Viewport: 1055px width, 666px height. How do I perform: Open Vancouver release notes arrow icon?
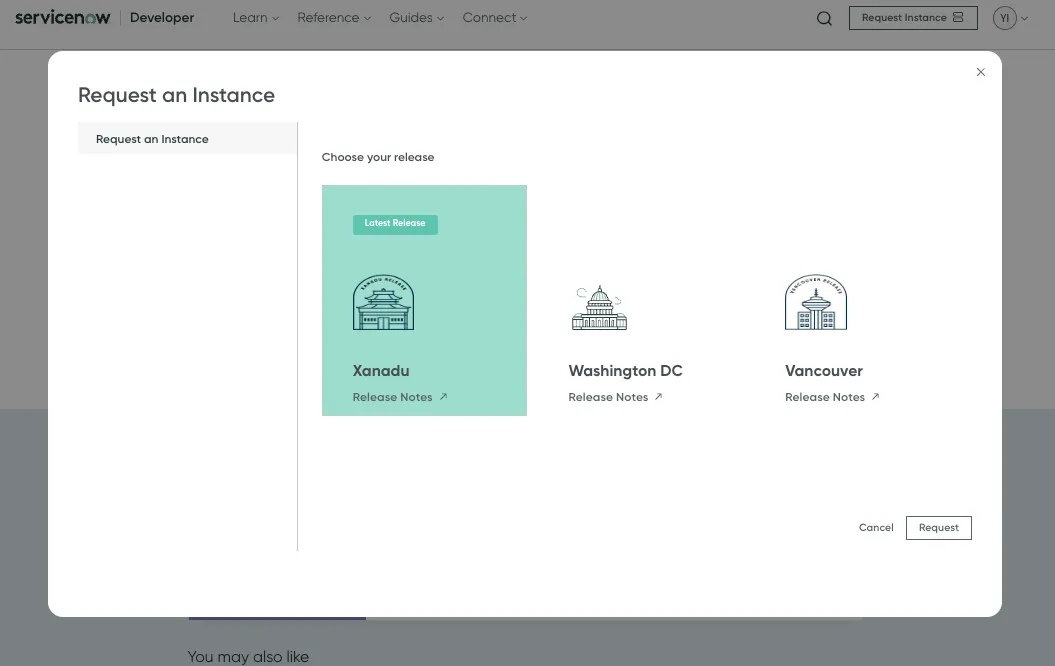click(x=875, y=397)
